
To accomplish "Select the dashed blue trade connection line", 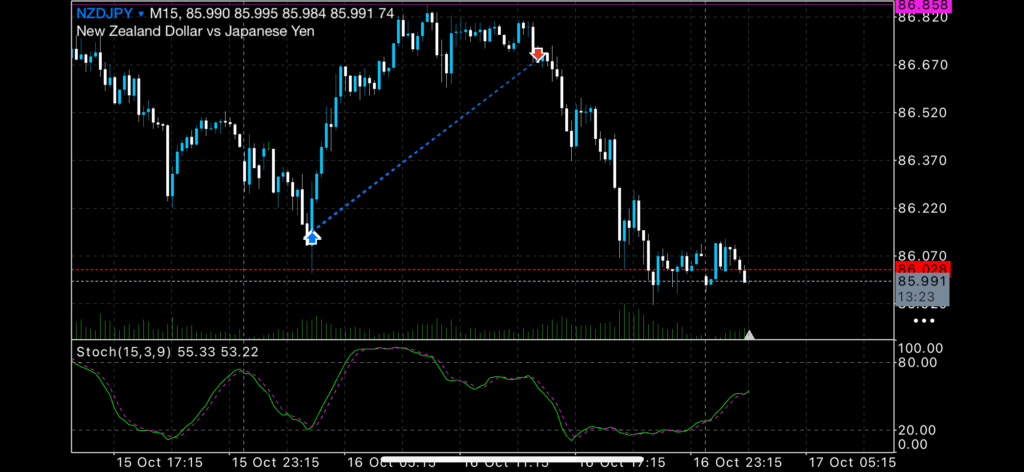I will (425, 146).
